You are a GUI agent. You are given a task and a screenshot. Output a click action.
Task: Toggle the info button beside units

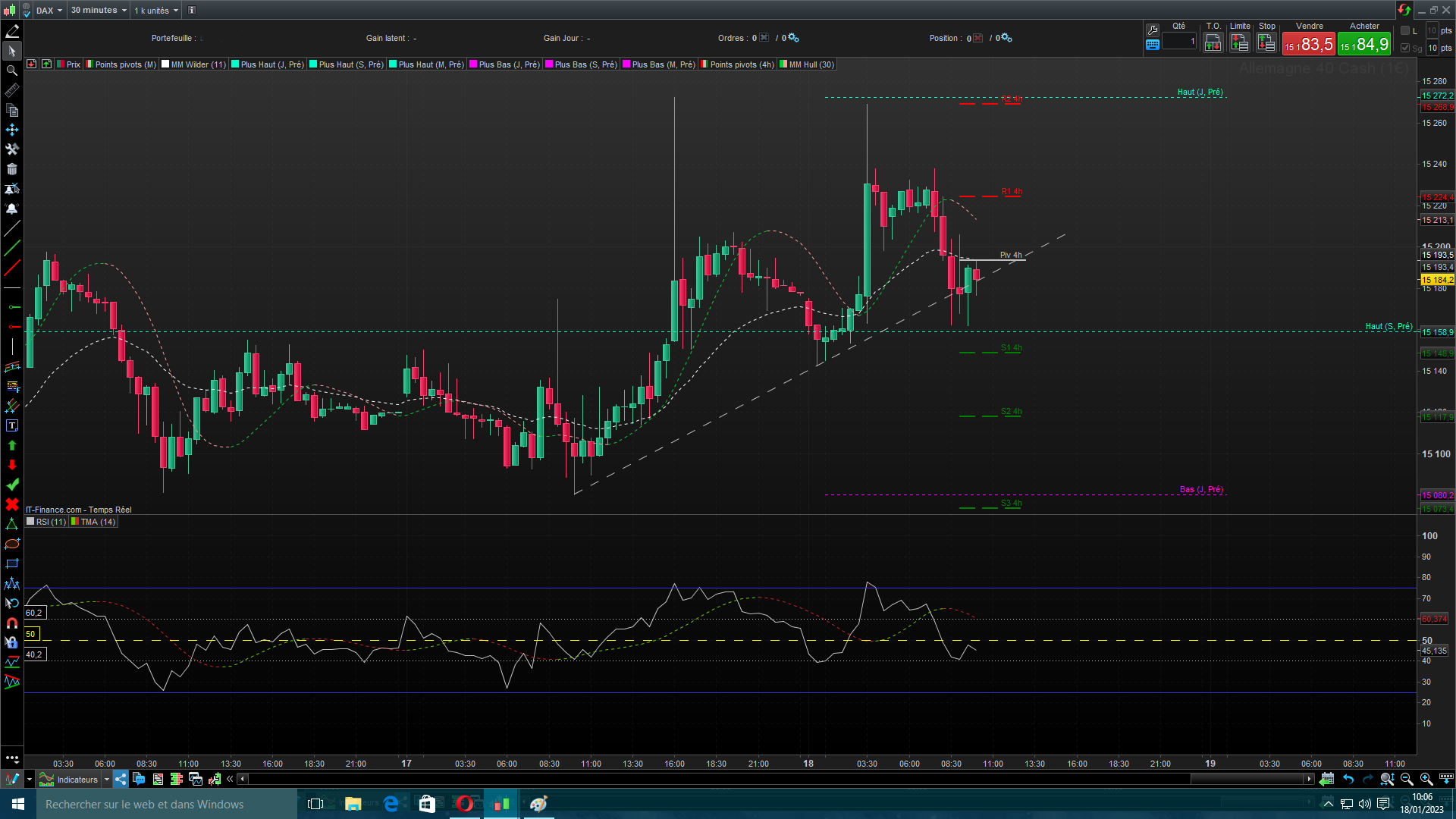[x=192, y=10]
